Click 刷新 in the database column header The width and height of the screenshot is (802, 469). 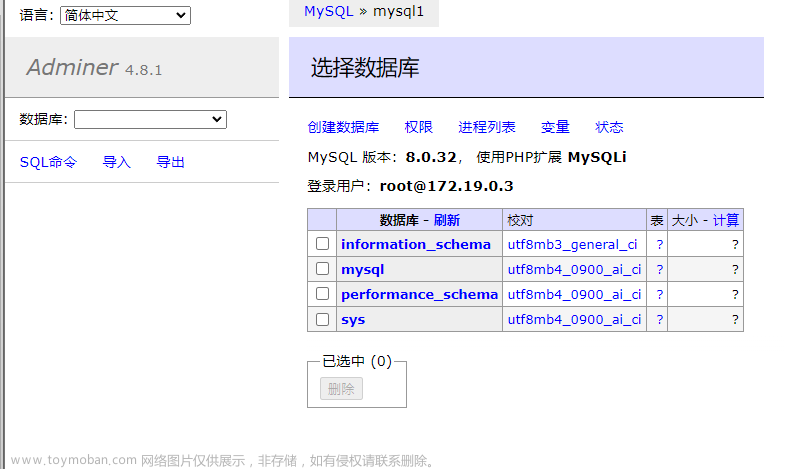click(447, 220)
